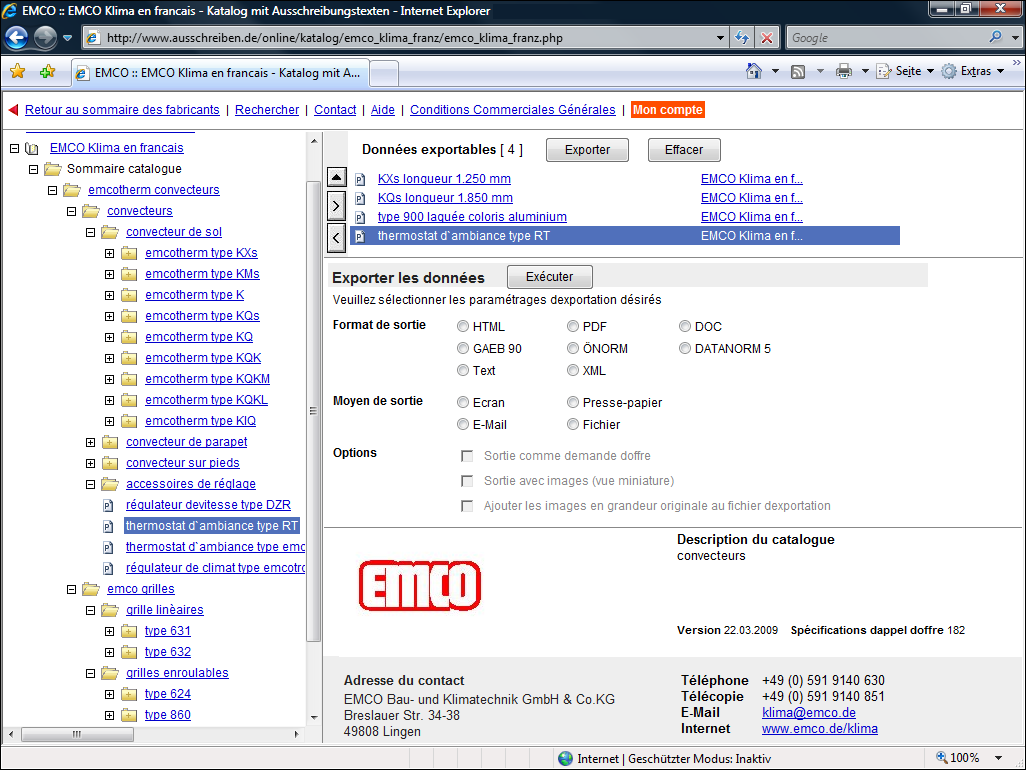This screenshot has height=770, width=1026.
Task: Open the Favorites star icon
Action: (17, 72)
